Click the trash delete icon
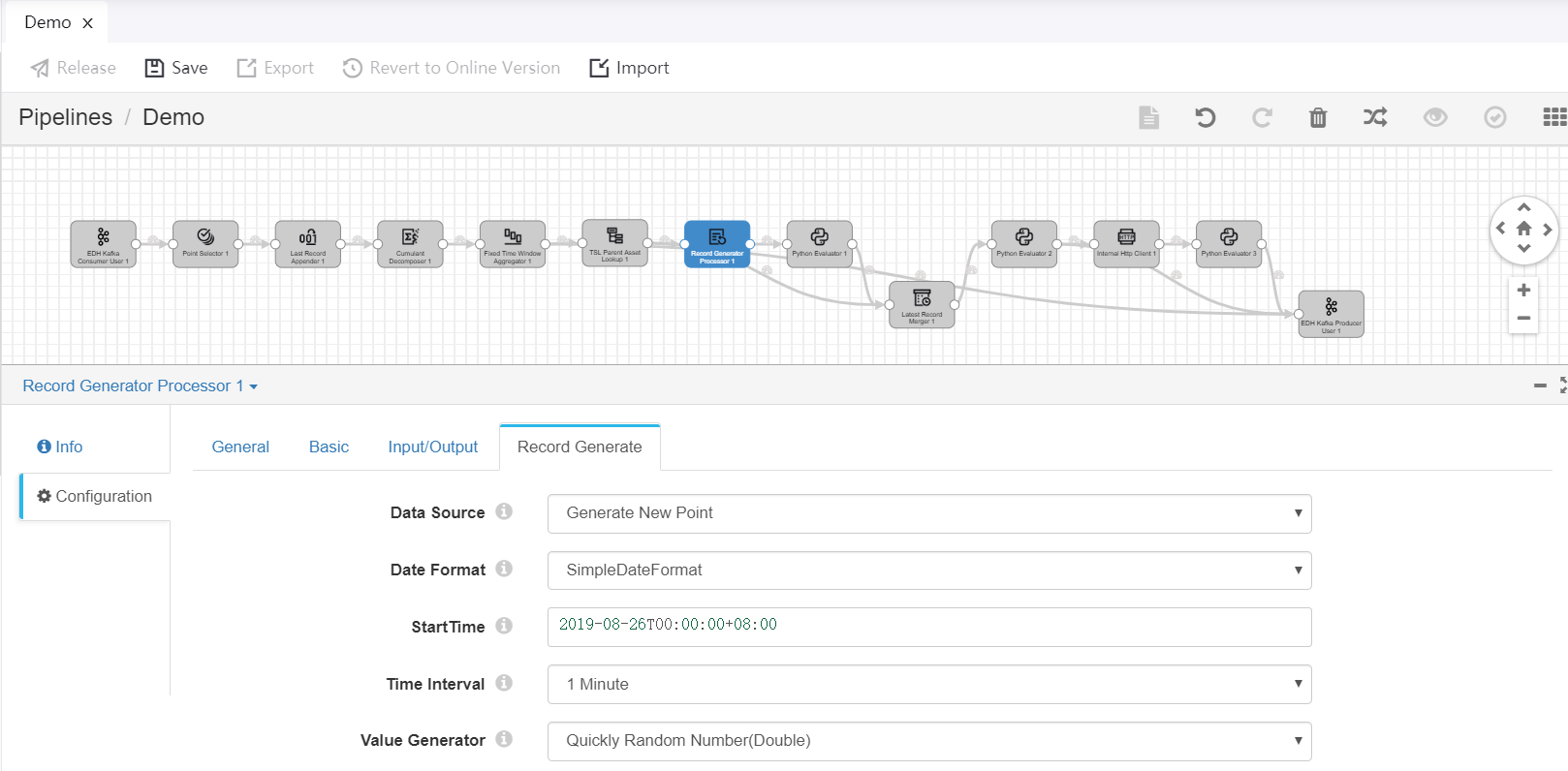 1318,117
